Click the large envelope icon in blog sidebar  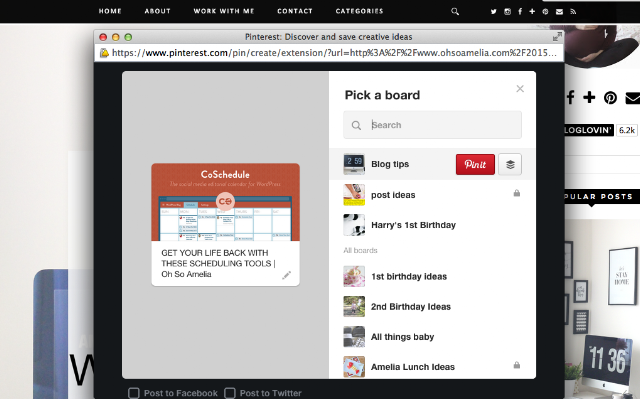pyautogui.click(x=633, y=98)
